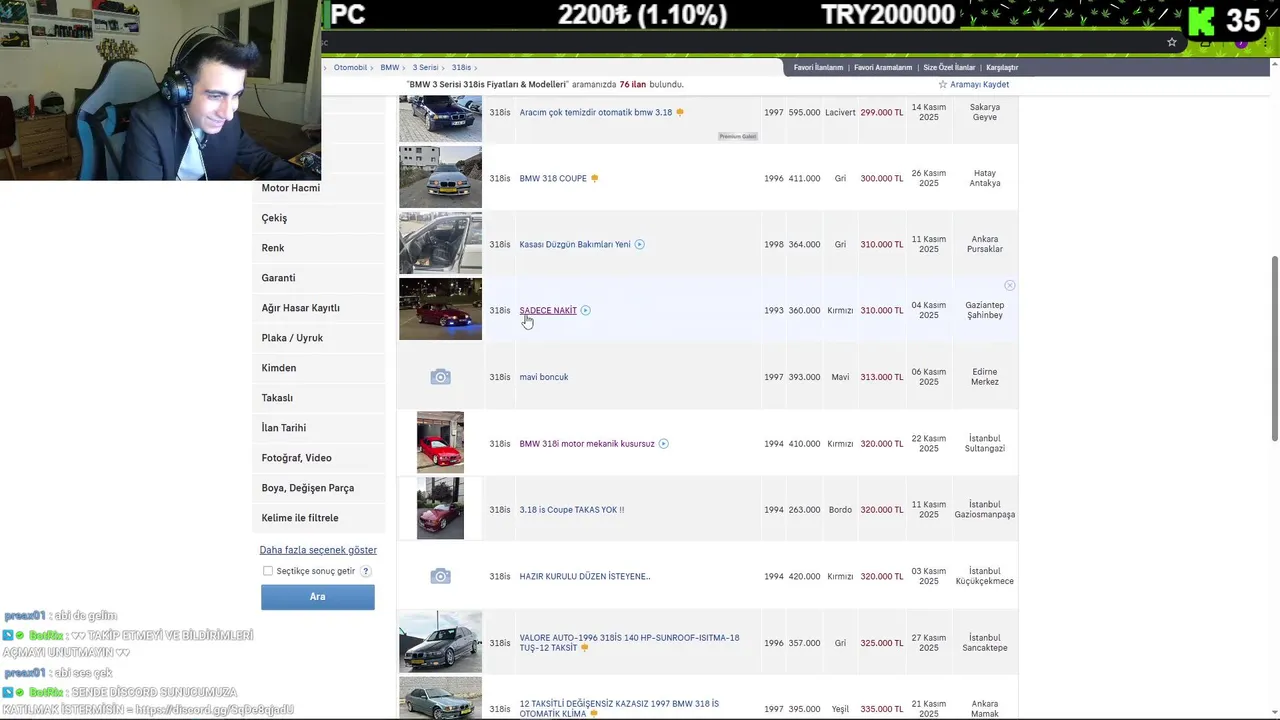Open listing 12 TAKSİTLİ DEĞİŞENSİZ KAZASIZ 1997 BMW
Screen dimensions: 1280x720
[619, 708]
